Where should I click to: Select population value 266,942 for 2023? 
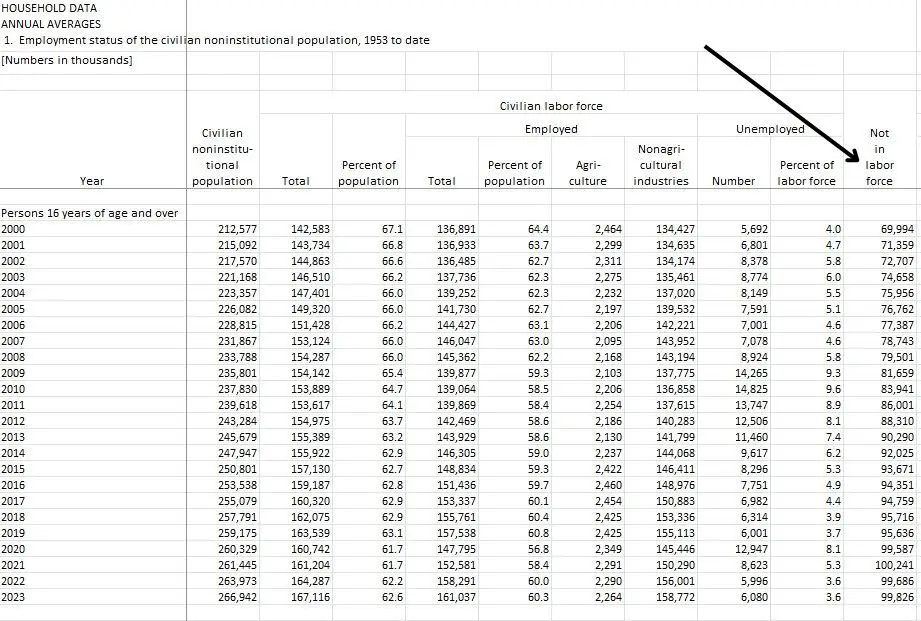[237, 597]
